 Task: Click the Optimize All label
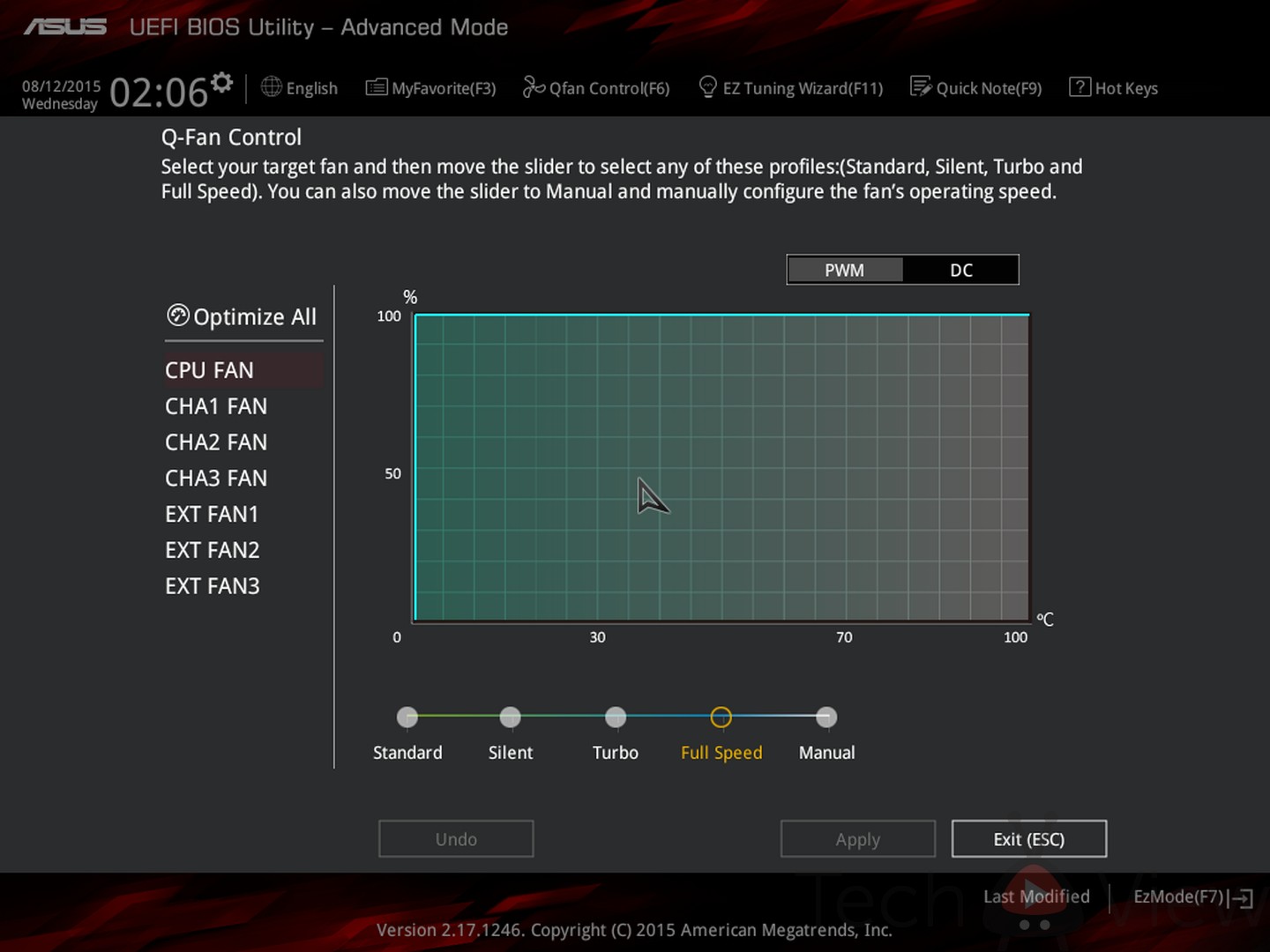(255, 316)
